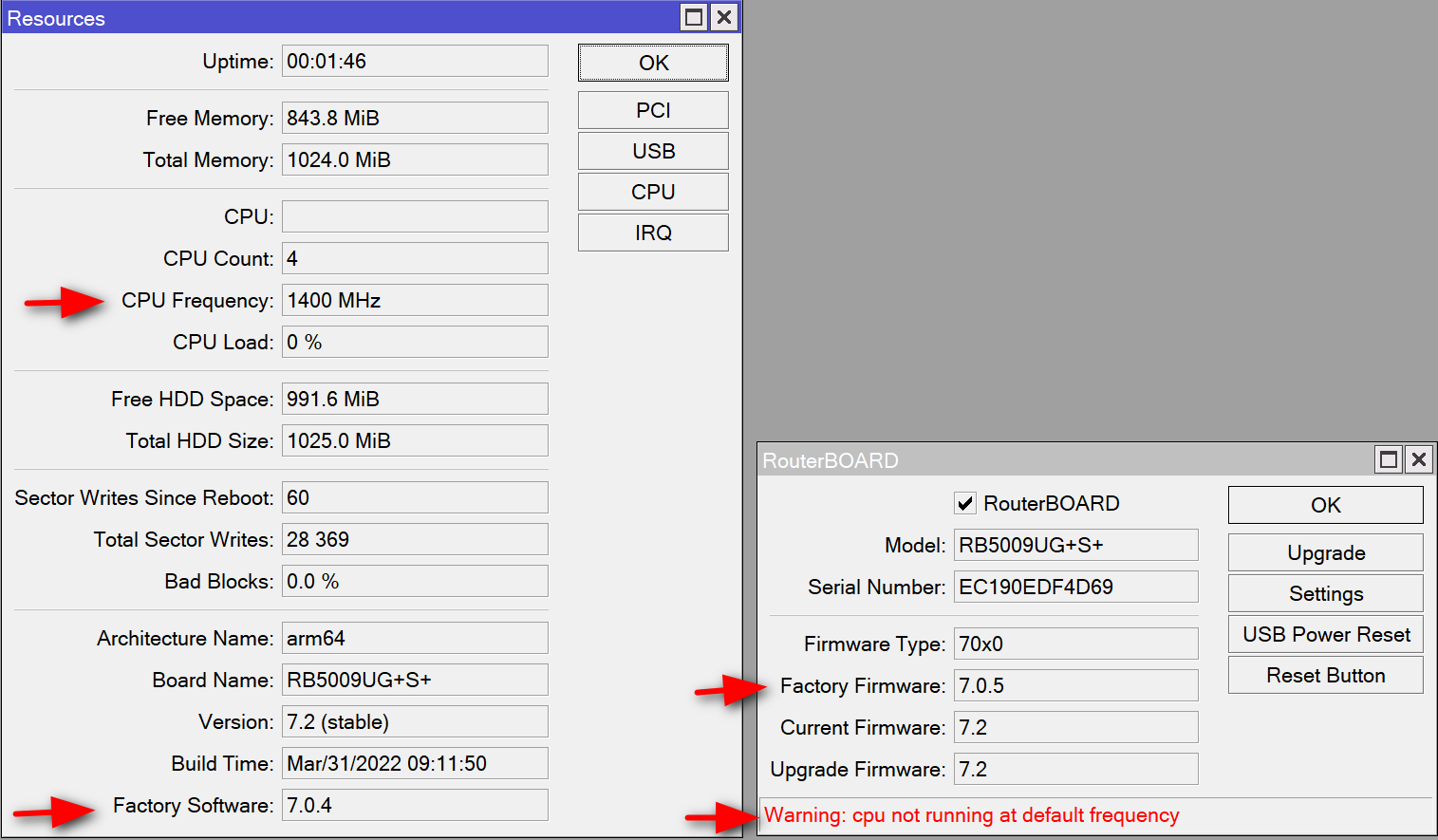The height and width of the screenshot is (840, 1438).
Task: Select the Total Memory value field
Action: coord(415,159)
